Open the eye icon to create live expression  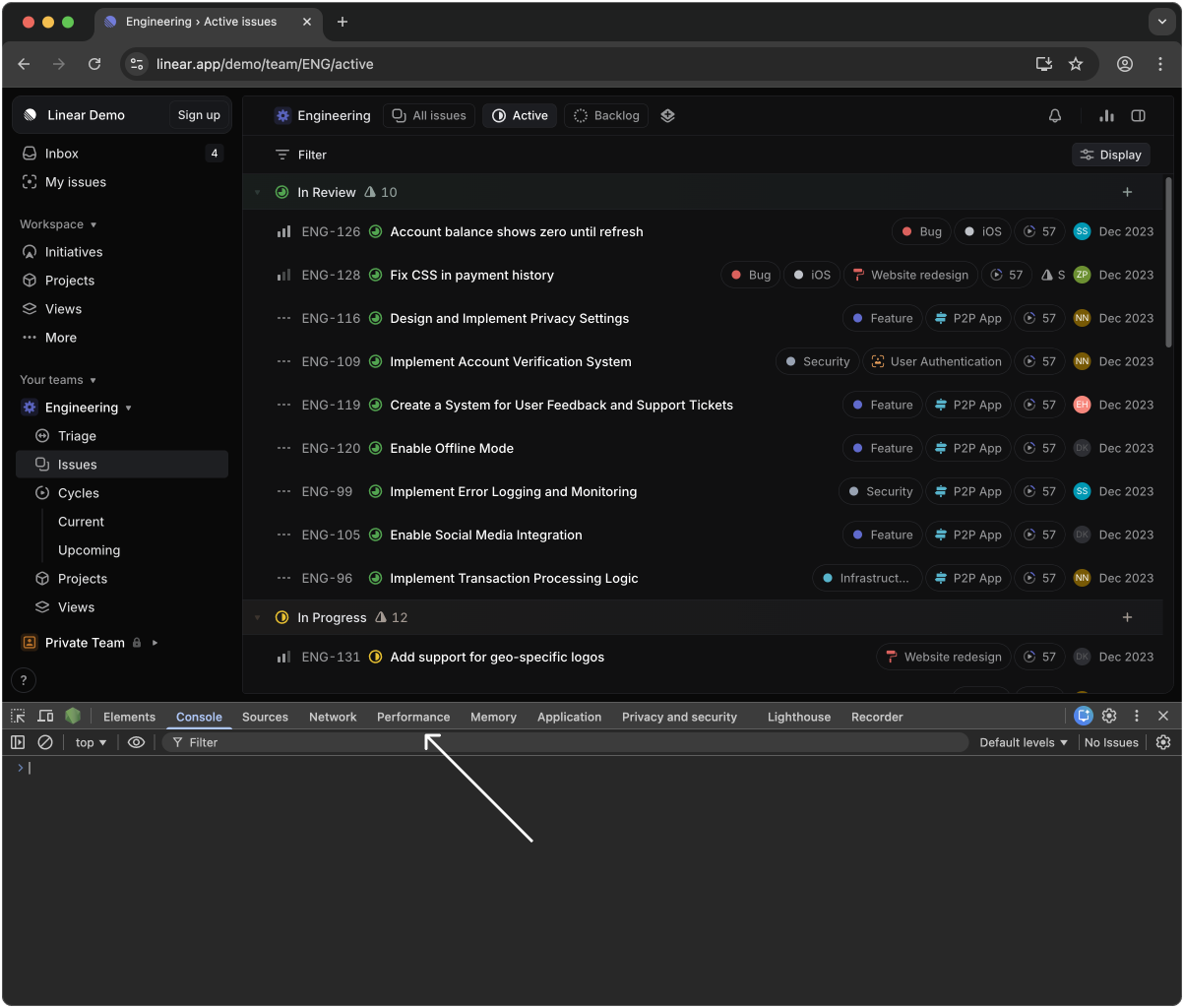tap(137, 742)
